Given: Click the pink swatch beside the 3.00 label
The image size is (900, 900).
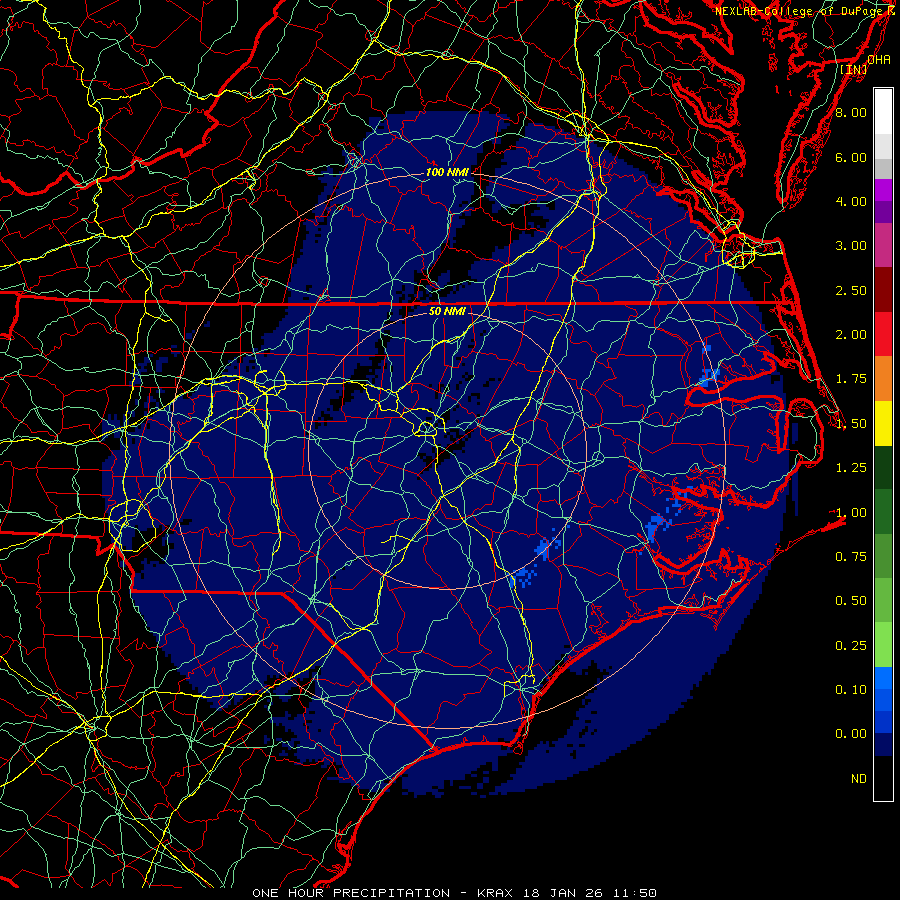Looking at the screenshot, I should click(x=883, y=245).
